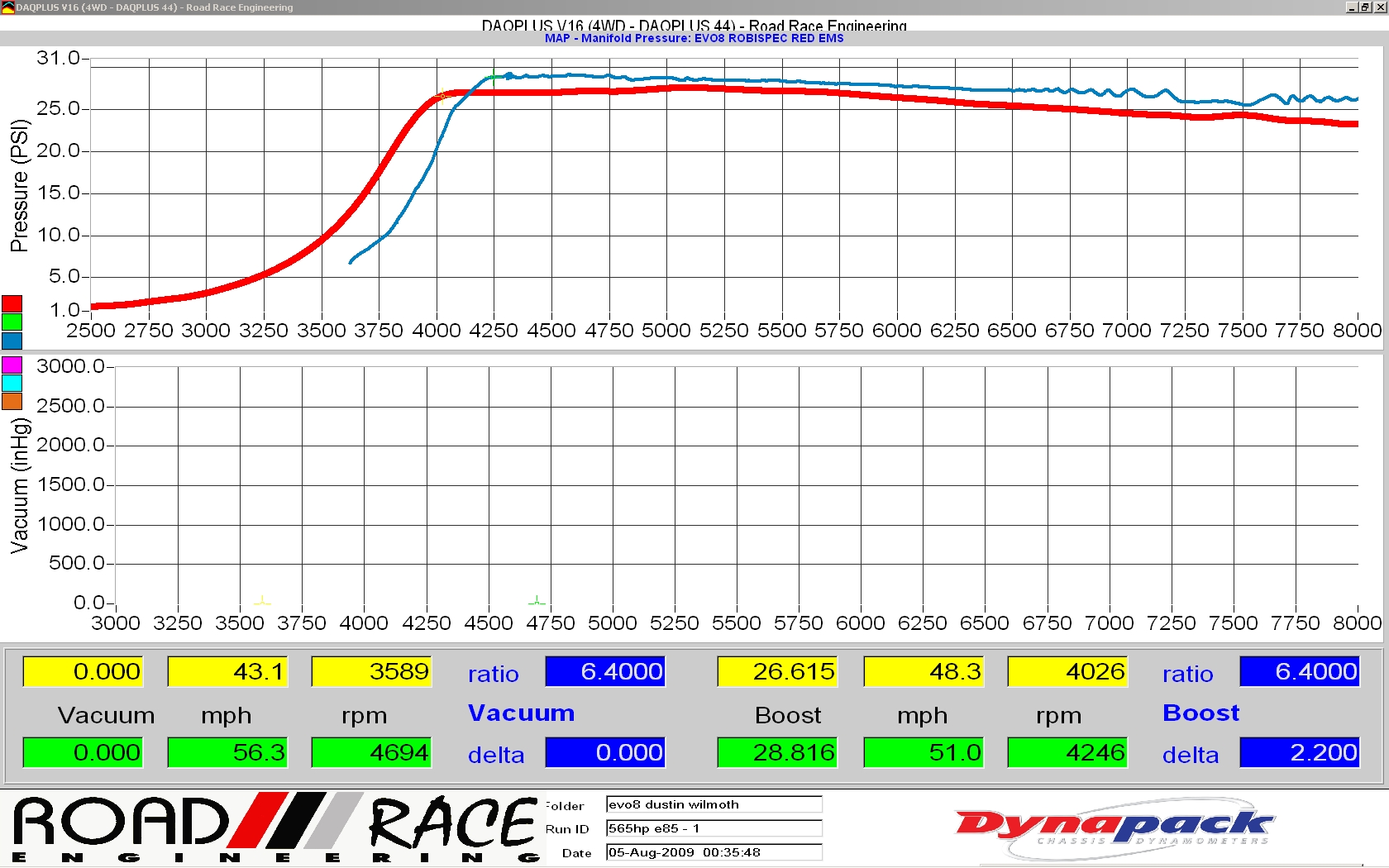Click the Run ID field 565hp e85 - 1
The width and height of the screenshot is (1389, 868).
click(714, 828)
